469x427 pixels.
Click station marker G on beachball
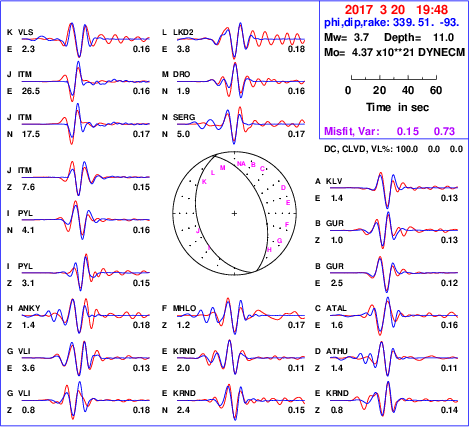(279, 241)
